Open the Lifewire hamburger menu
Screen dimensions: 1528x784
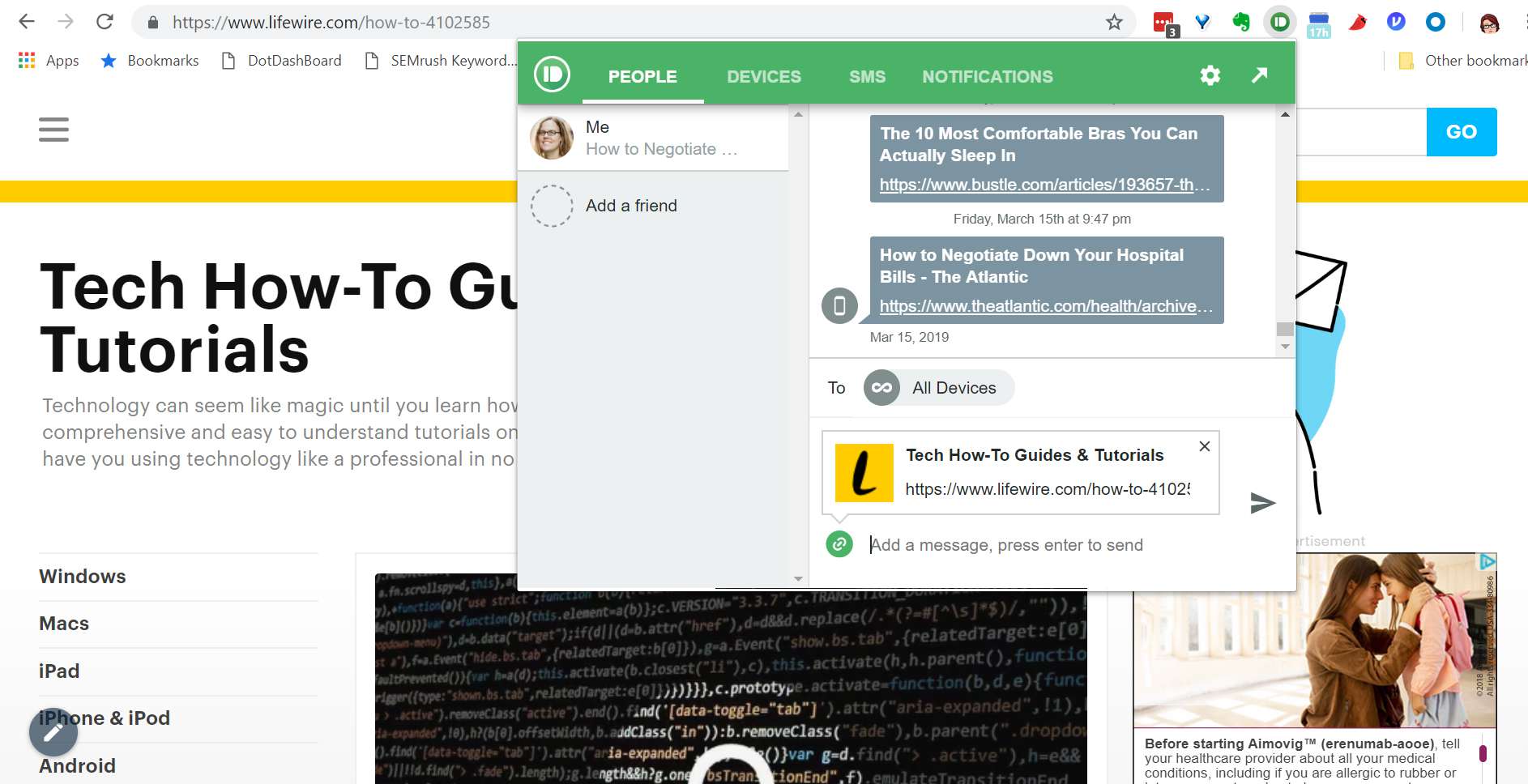(x=53, y=130)
